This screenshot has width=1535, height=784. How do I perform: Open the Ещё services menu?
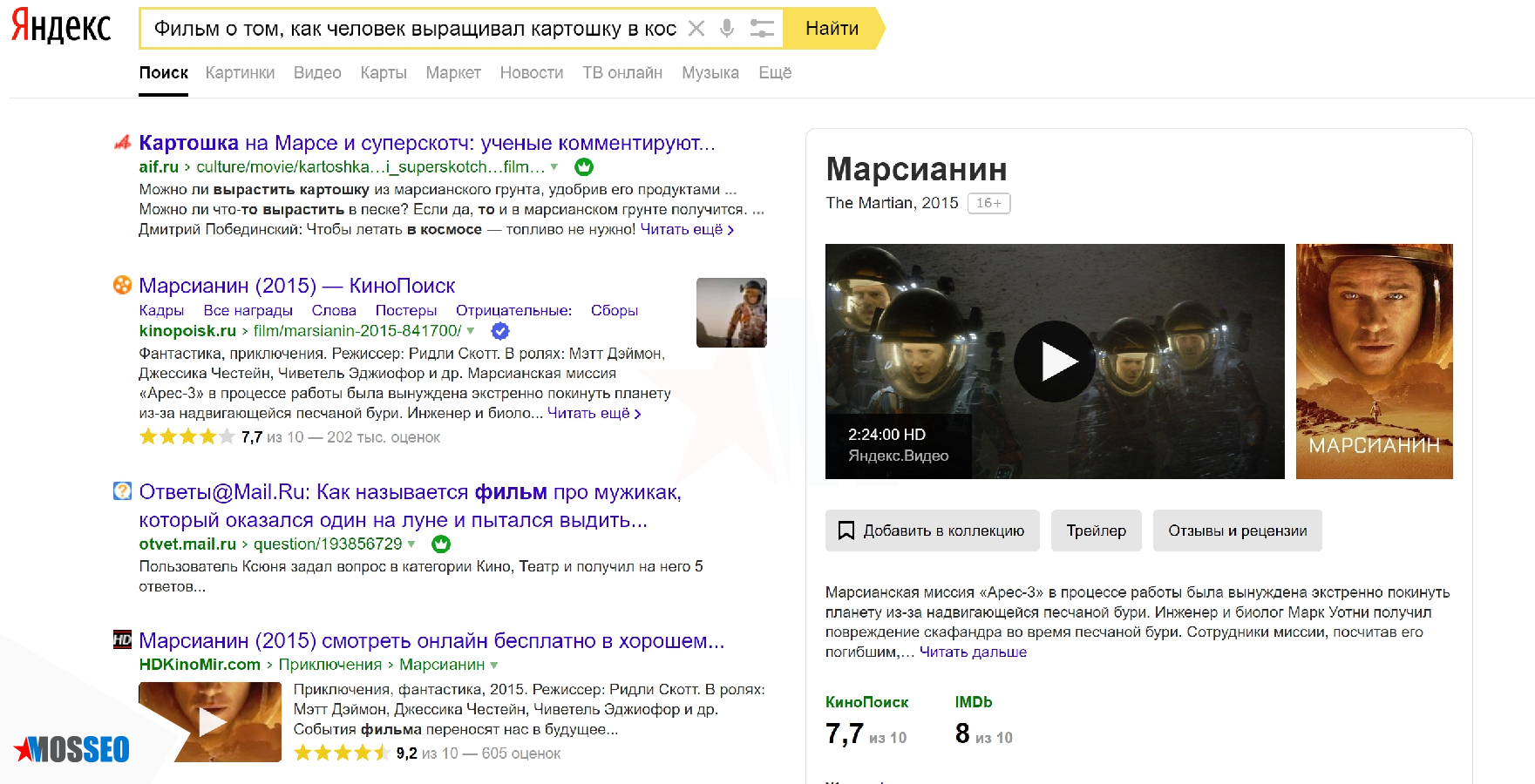[x=774, y=73]
